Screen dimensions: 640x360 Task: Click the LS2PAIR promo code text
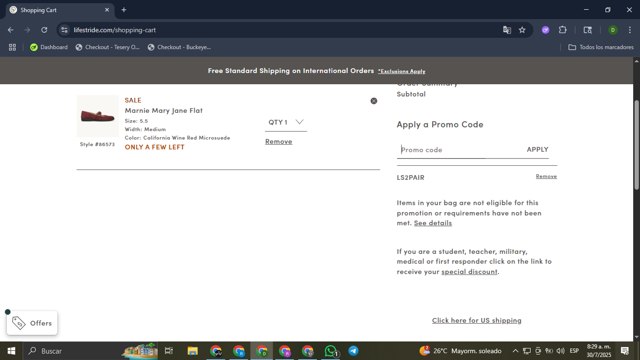click(x=410, y=178)
